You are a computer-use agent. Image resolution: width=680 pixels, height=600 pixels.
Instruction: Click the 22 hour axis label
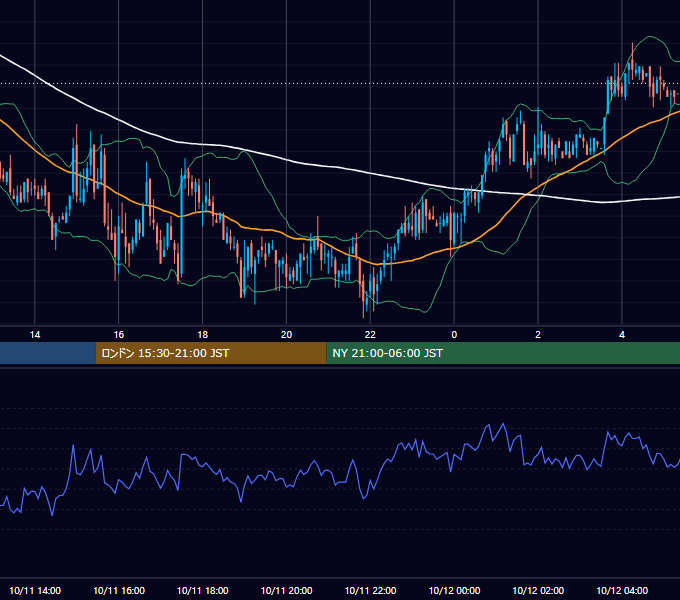[x=370, y=335]
